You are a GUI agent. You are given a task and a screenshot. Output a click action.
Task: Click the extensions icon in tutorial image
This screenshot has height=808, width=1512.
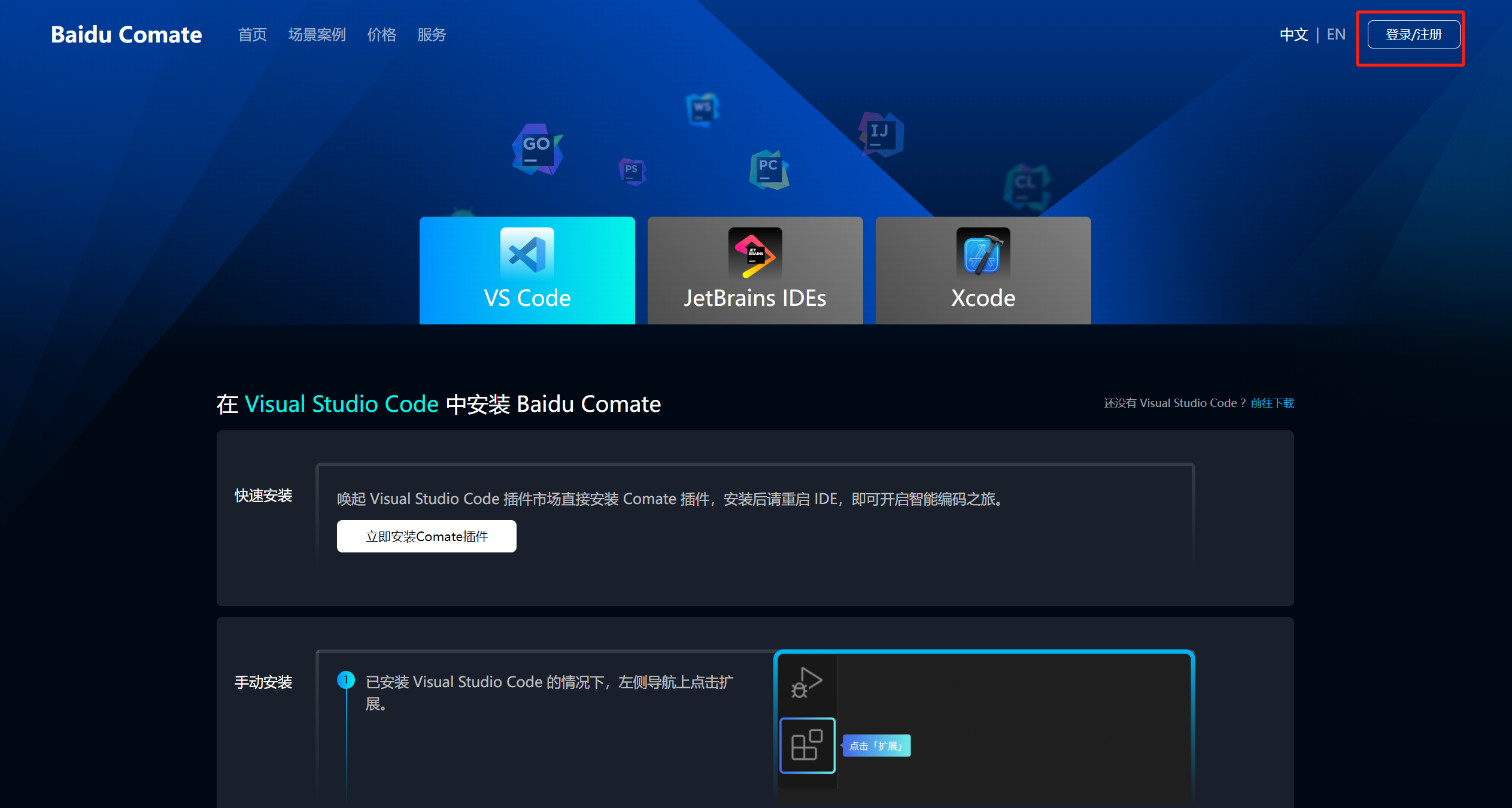click(x=807, y=745)
